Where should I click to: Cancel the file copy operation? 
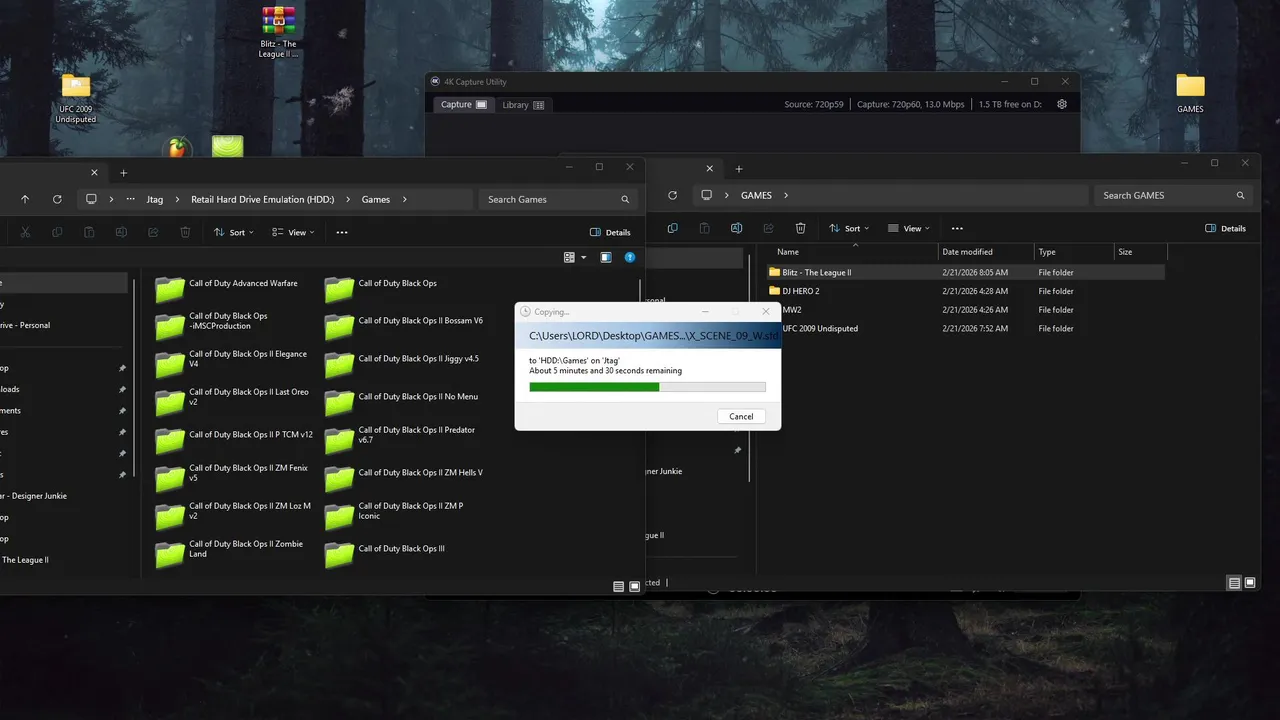click(x=741, y=416)
